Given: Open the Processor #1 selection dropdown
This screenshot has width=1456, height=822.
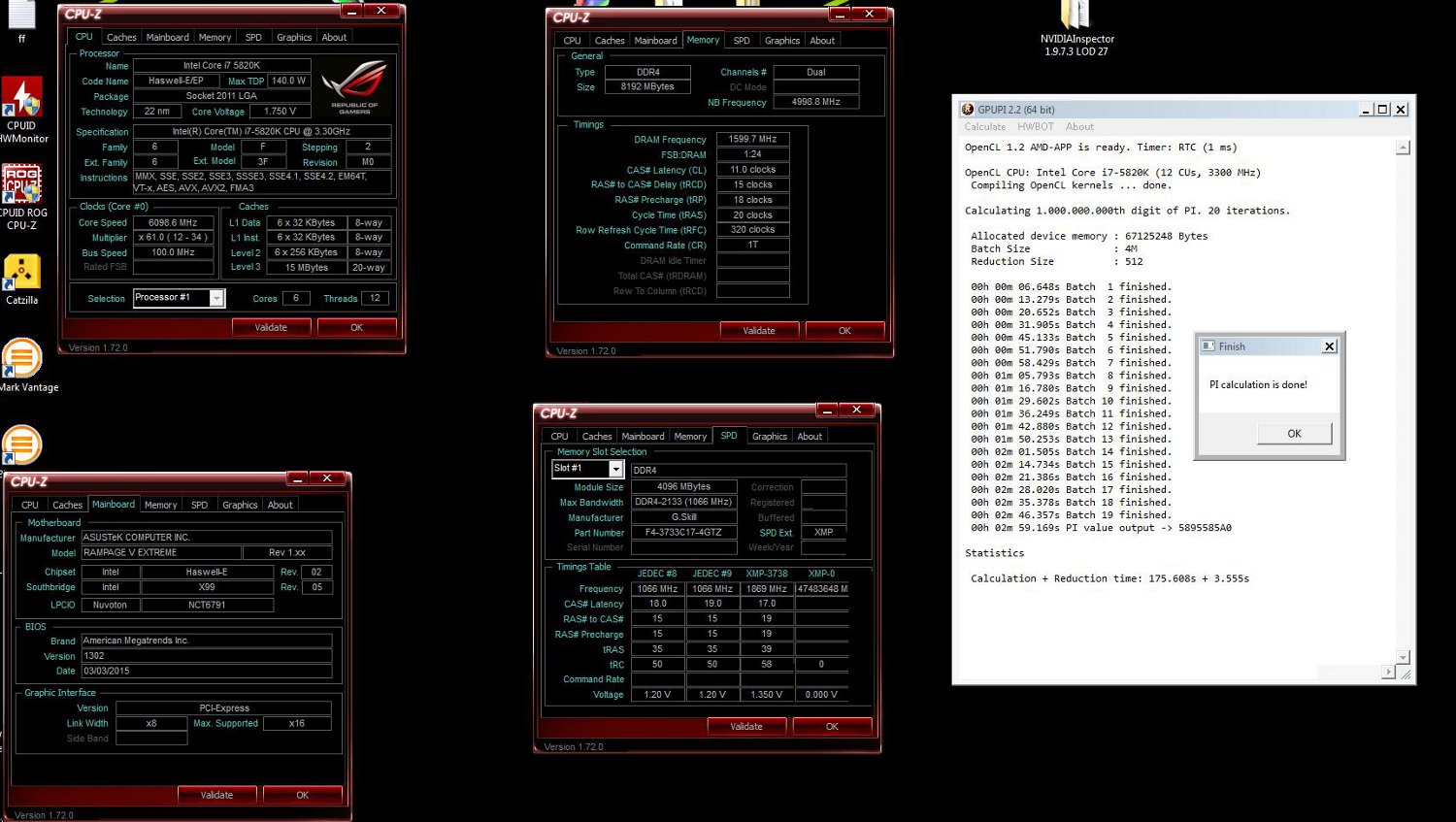Looking at the screenshot, I should pos(217,298).
